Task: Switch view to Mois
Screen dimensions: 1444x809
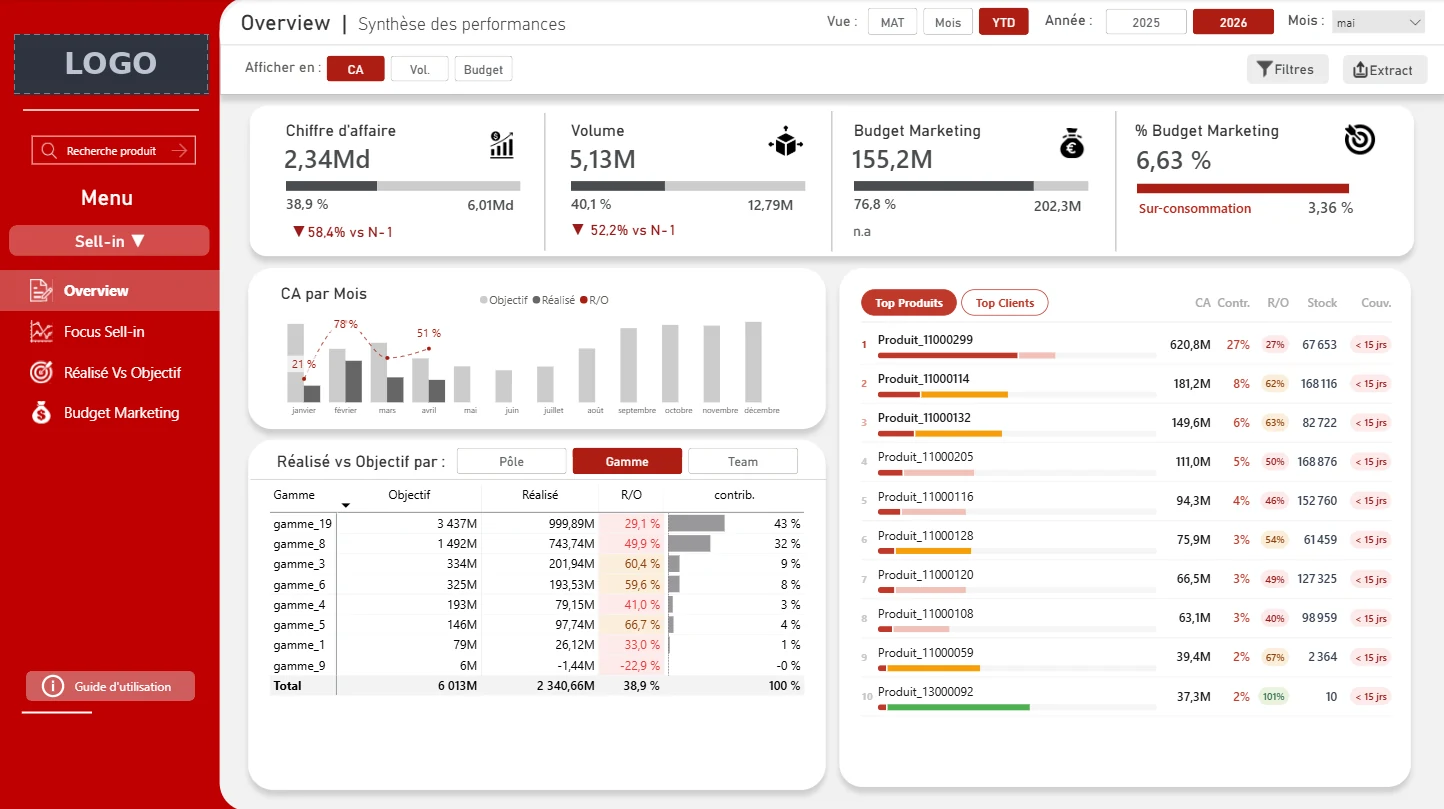Action: [948, 23]
